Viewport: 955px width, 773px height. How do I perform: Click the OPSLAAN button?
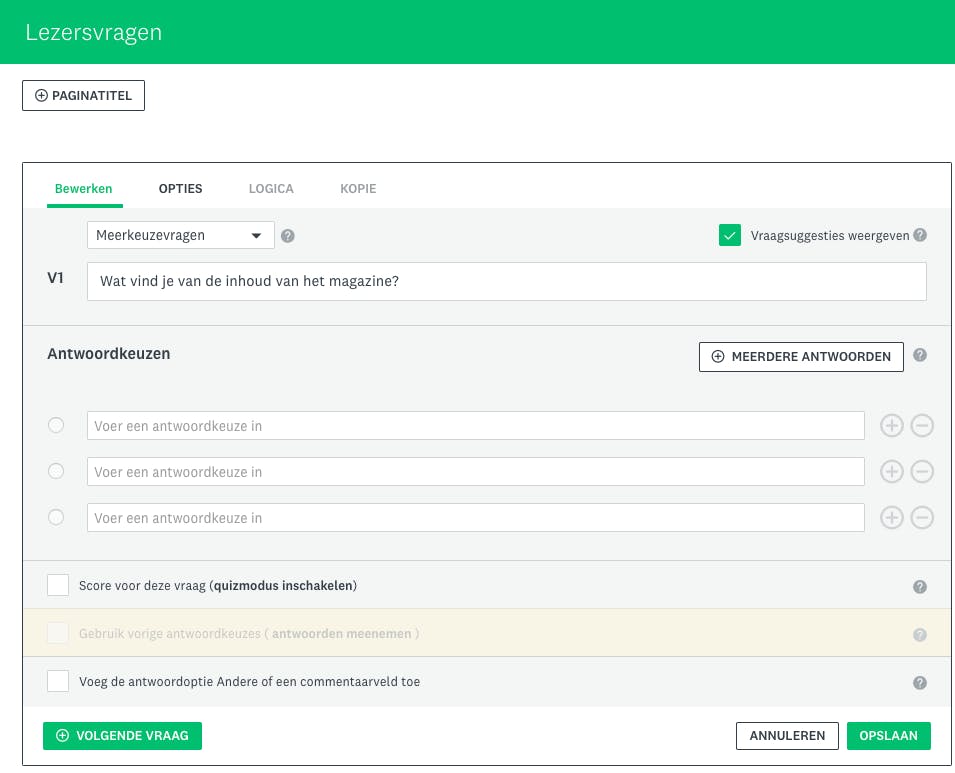[888, 736]
